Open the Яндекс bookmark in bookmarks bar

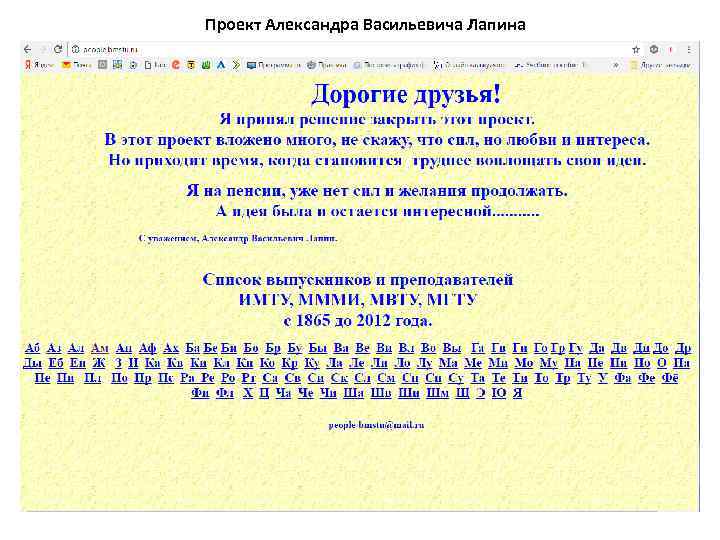pos(39,65)
